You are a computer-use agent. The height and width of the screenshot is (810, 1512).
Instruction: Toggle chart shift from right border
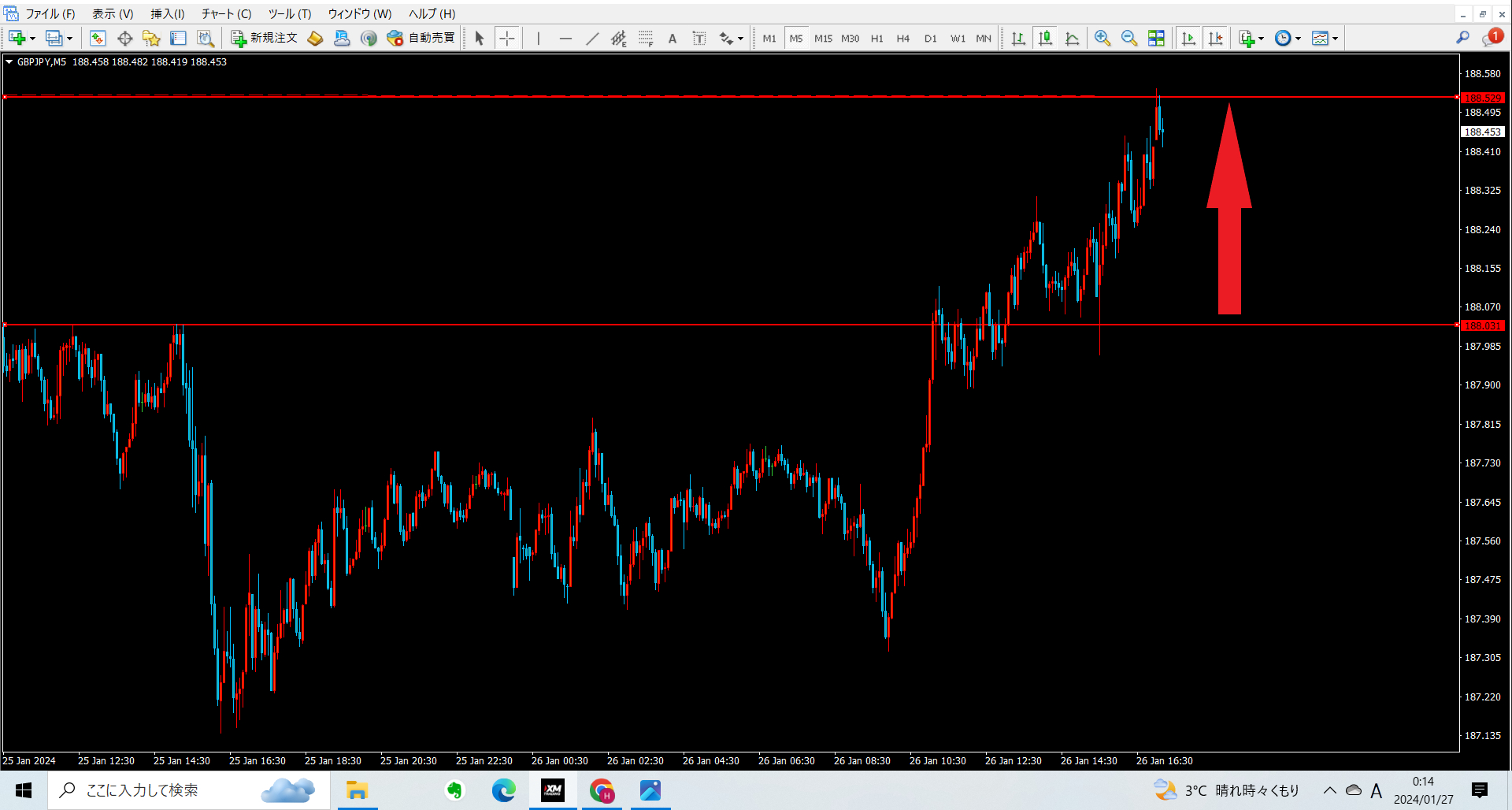(1215, 39)
